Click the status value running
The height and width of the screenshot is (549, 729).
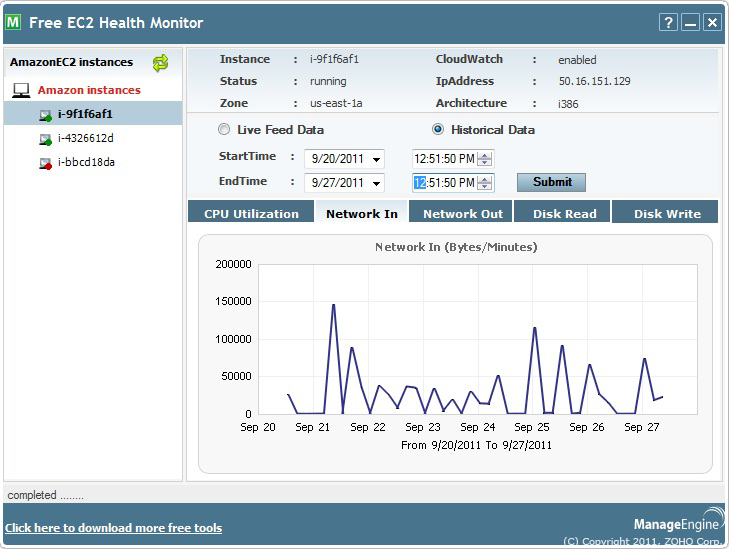328,81
